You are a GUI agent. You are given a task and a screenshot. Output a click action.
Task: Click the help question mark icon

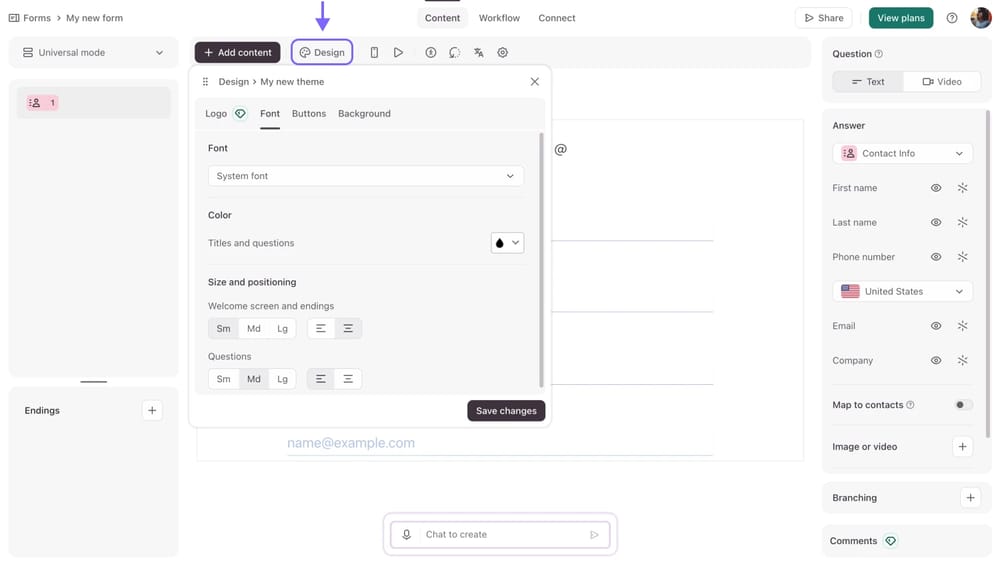(951, 18)
